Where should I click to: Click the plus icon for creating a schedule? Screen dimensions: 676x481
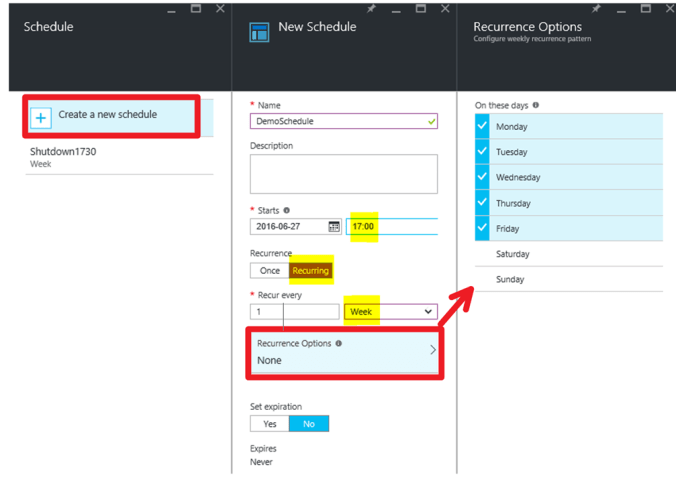[x=41, y=118]
